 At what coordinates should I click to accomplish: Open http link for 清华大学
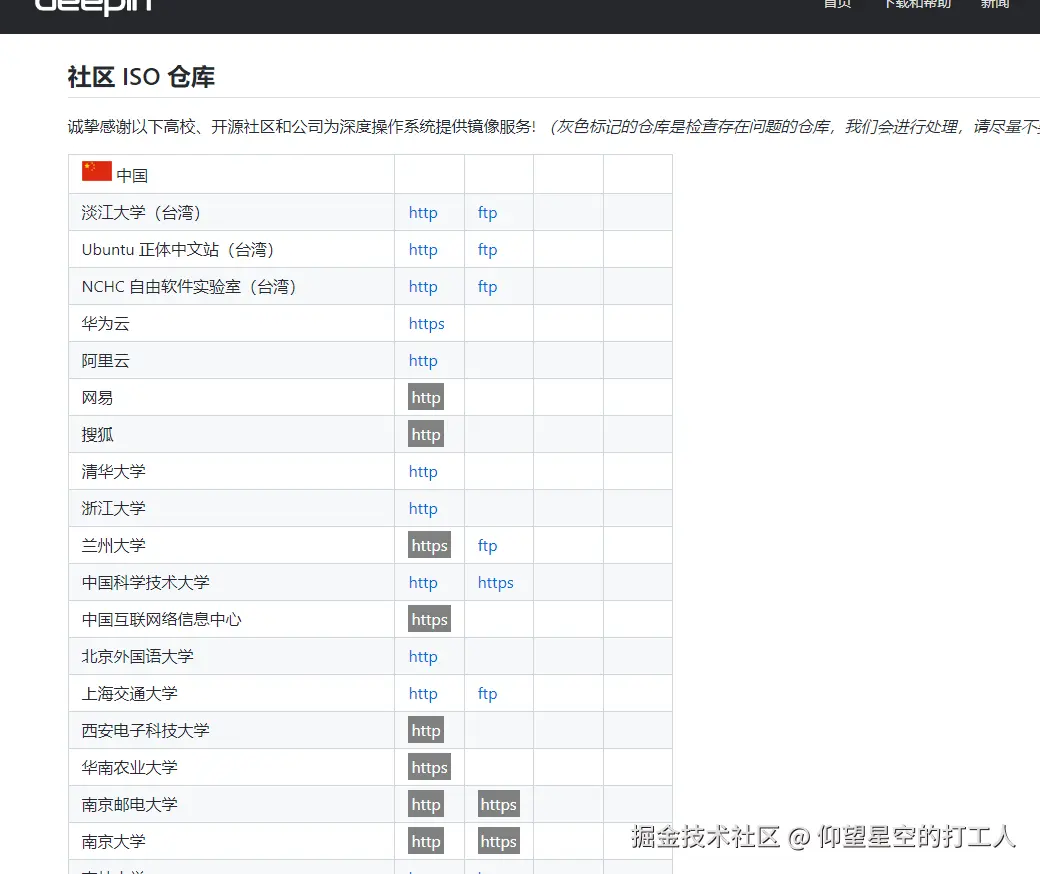click(x=423, y=471)
